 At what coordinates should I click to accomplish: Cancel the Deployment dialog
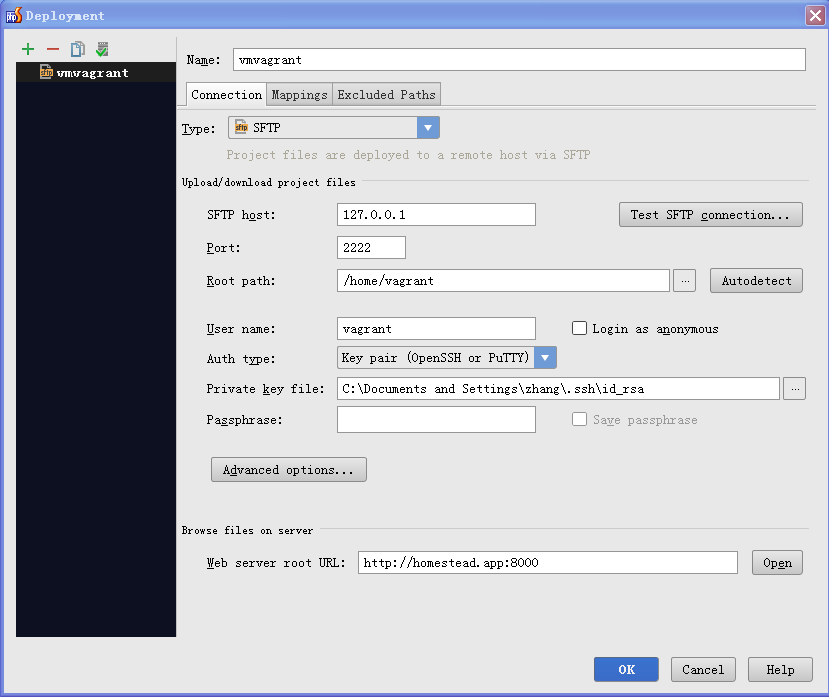click(703, 670)
